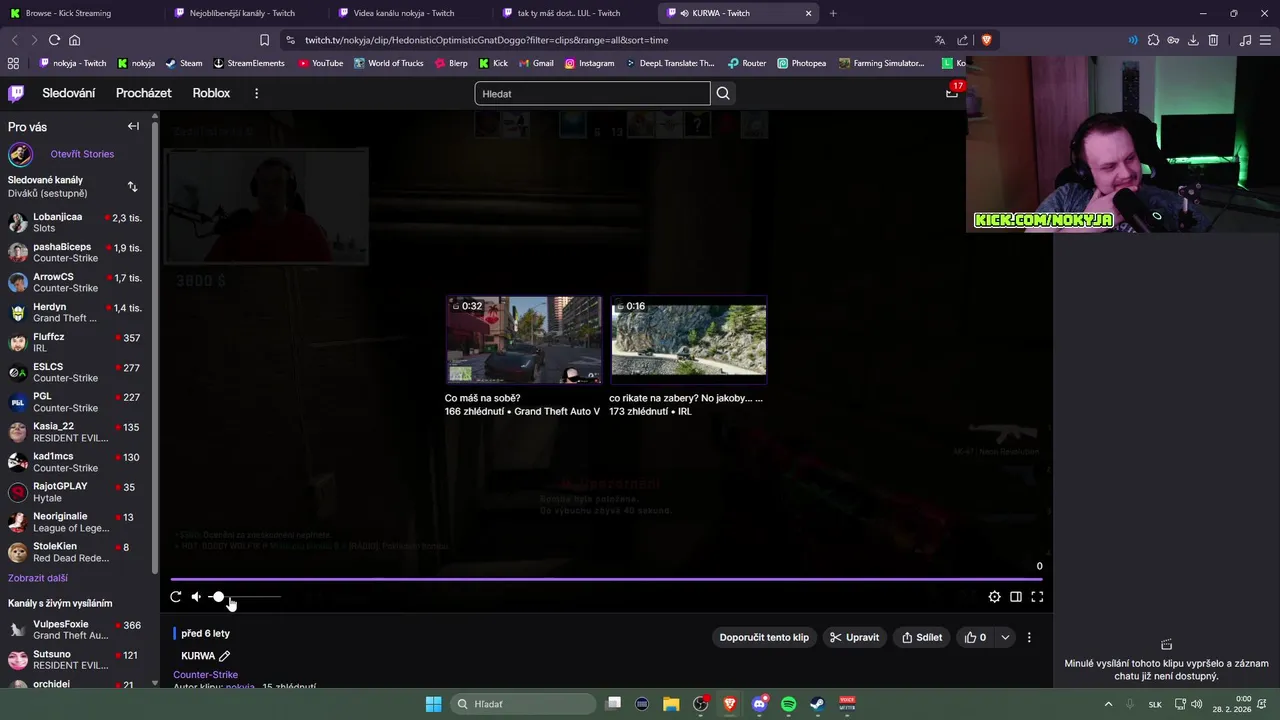Open the VulpesFoxie live channel

[x=75, y=630]
